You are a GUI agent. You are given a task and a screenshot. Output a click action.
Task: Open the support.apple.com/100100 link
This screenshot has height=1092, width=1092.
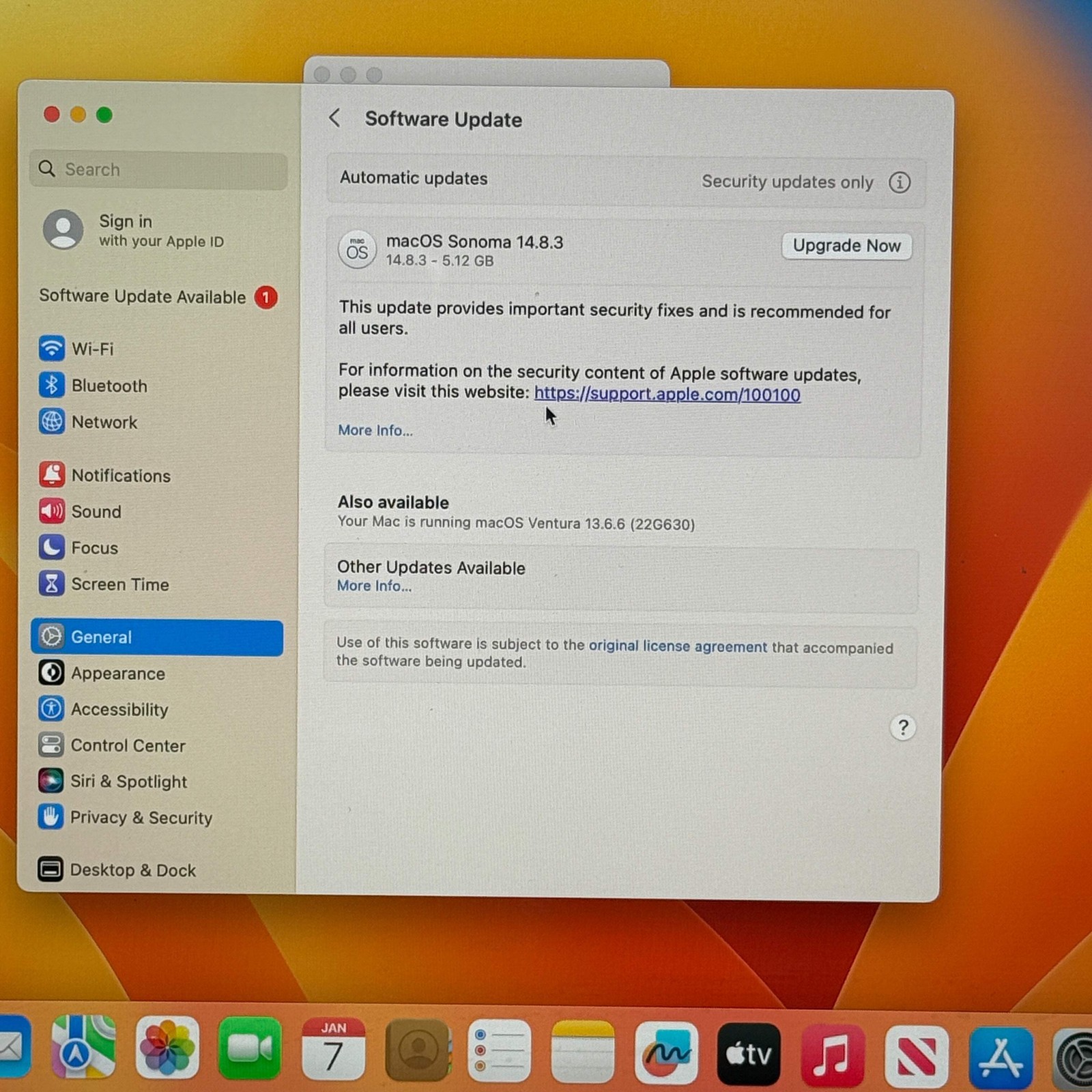pyautogui.click(x=667, y=394)
